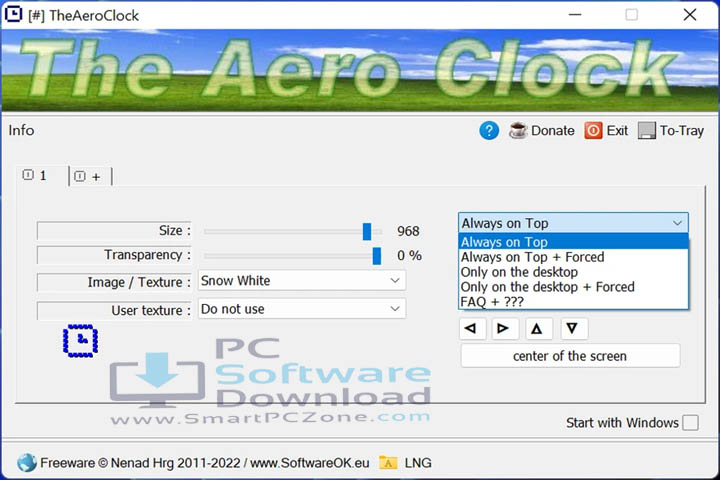This screenshot has height=480, width=720.
Task: Select Only on the desktop option
Action: (573, 272)
